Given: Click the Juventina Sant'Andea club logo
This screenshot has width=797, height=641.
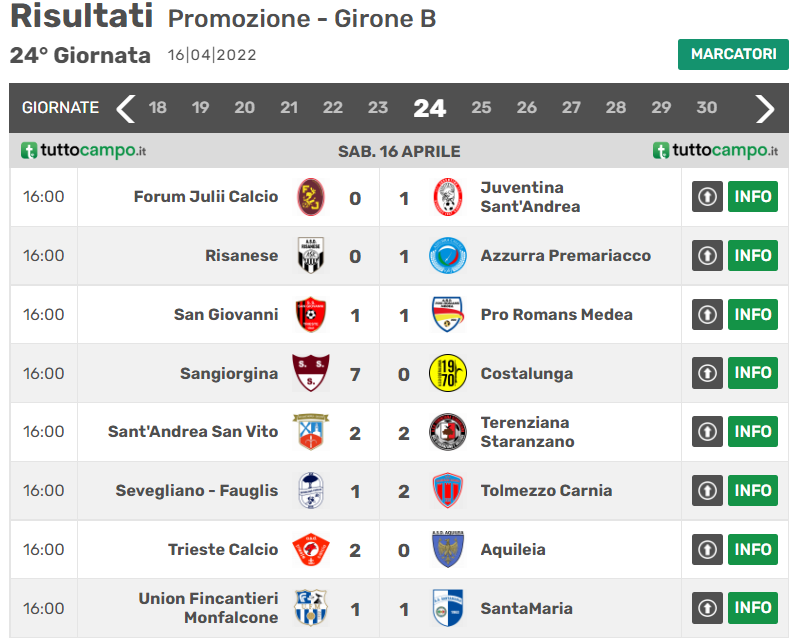Looking at the screenshot, I should [x=448, y=197].
